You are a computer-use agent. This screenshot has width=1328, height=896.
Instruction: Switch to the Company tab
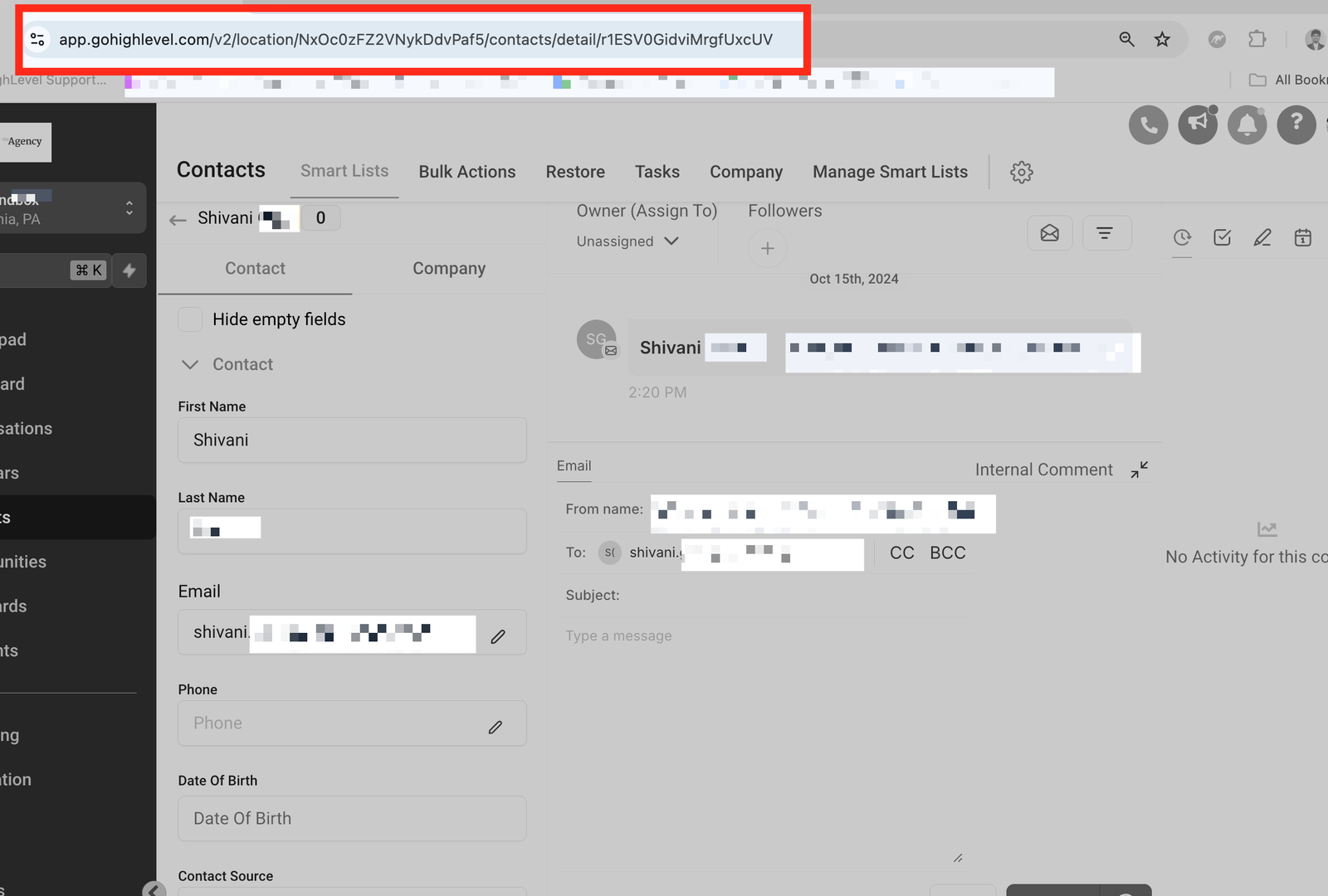(448, 269)
